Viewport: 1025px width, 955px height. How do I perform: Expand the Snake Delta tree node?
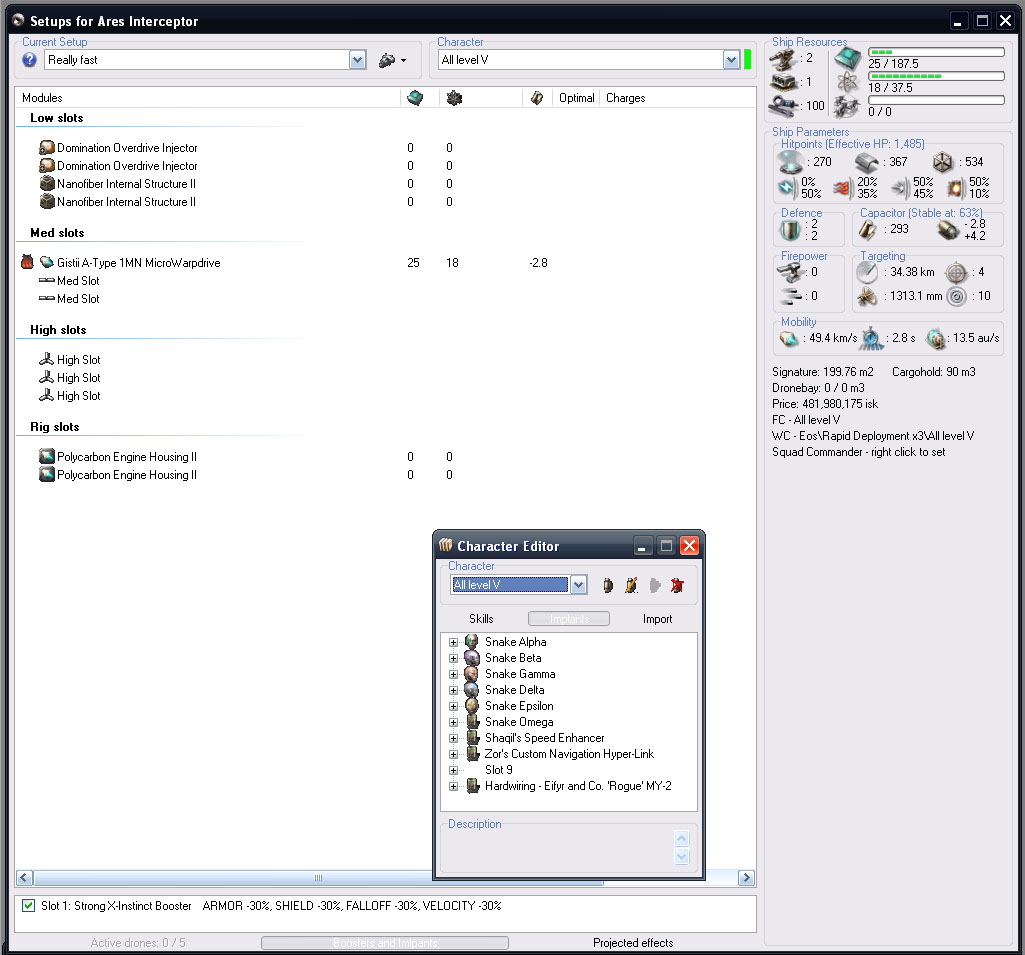point(453,690)
